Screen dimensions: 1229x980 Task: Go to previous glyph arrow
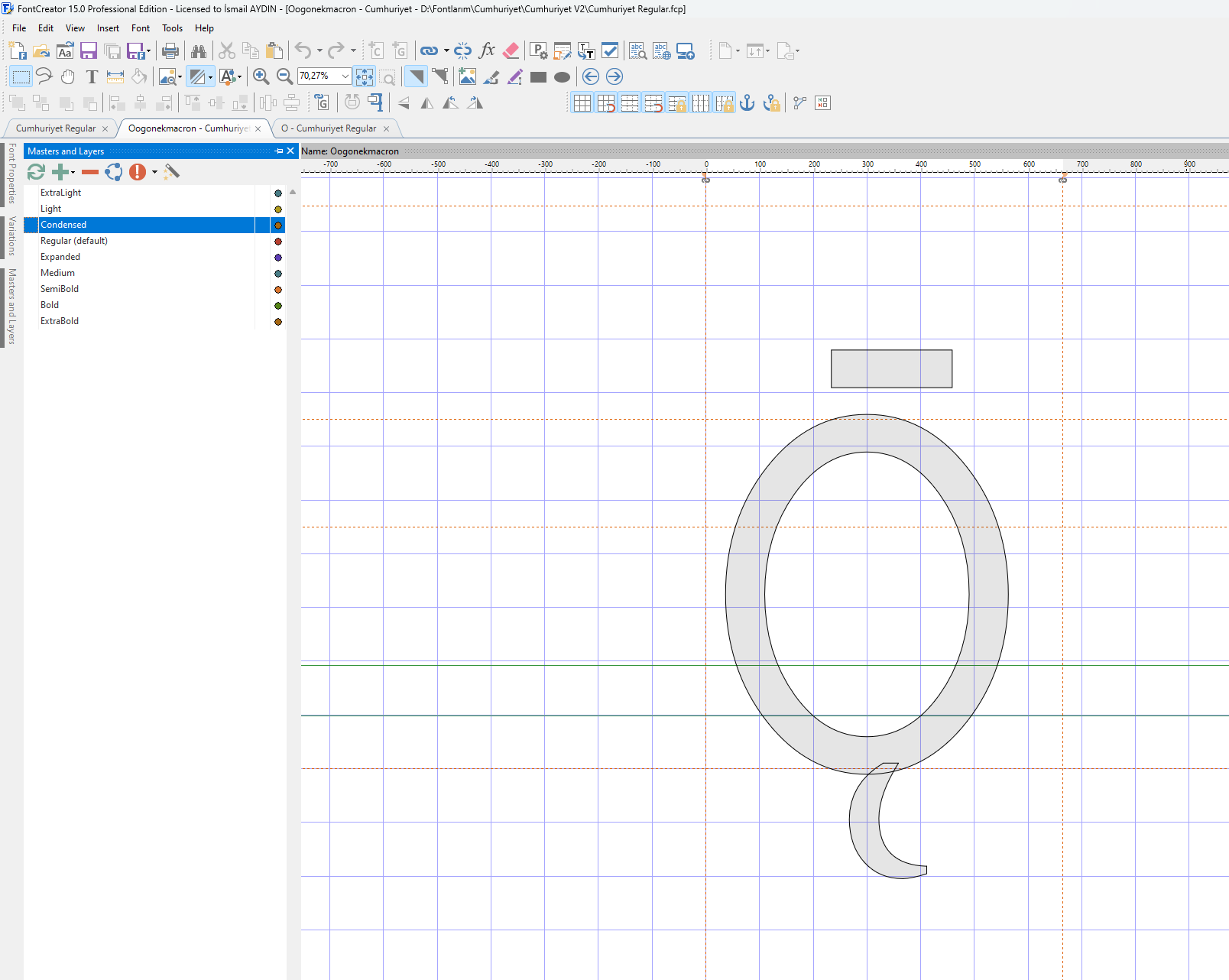(x=591, y=76)
